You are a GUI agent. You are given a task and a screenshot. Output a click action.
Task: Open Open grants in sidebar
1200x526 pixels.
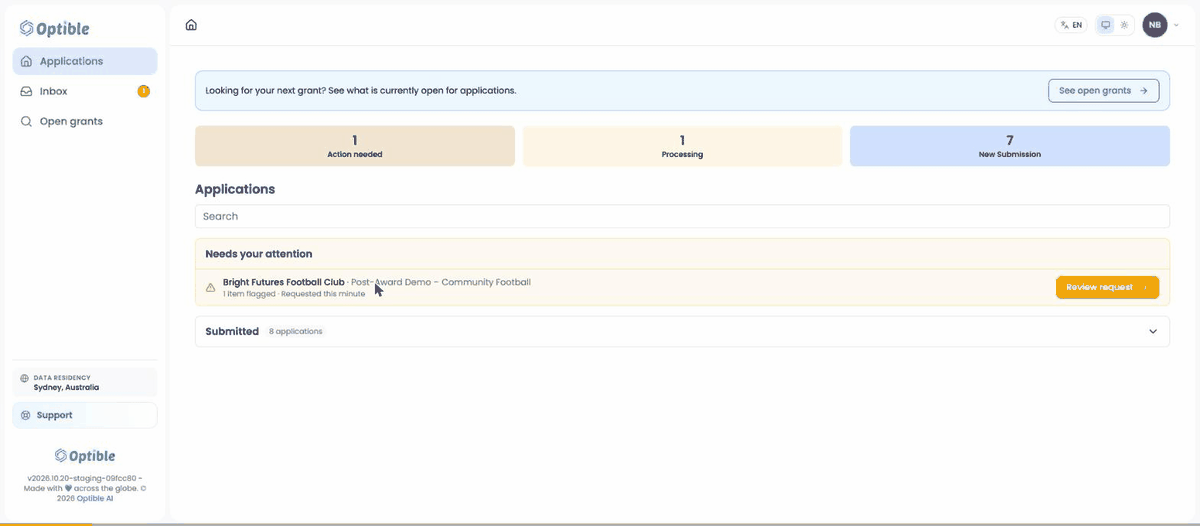click(x=85, y=121)
